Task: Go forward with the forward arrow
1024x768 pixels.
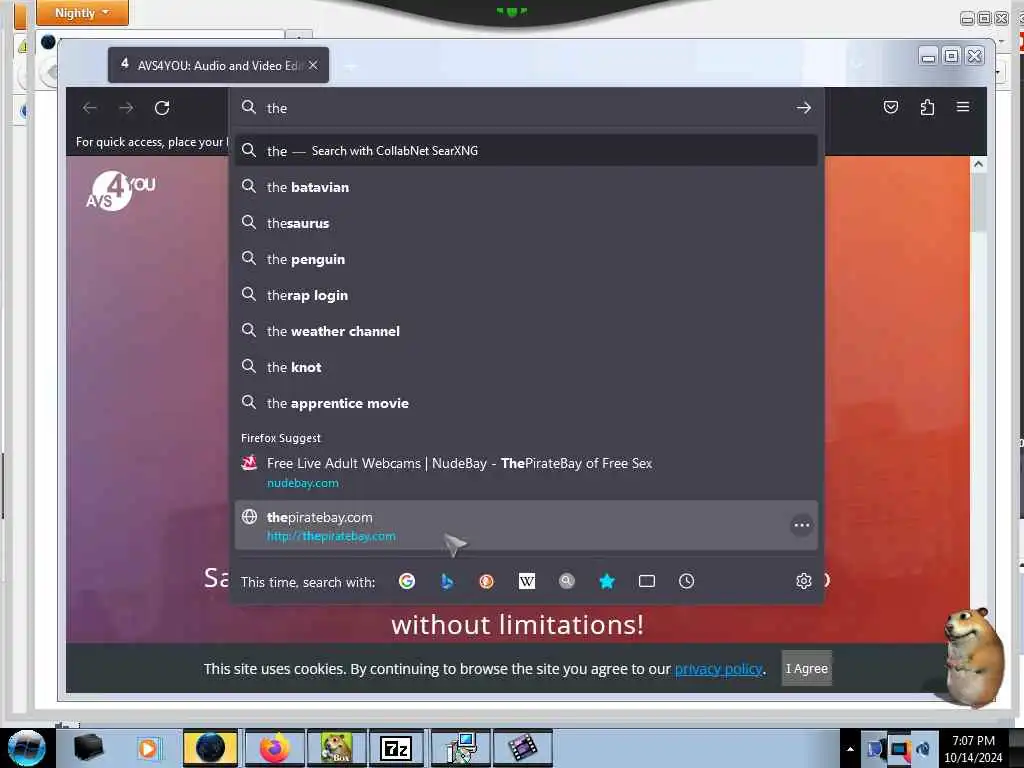Action: 126,108
